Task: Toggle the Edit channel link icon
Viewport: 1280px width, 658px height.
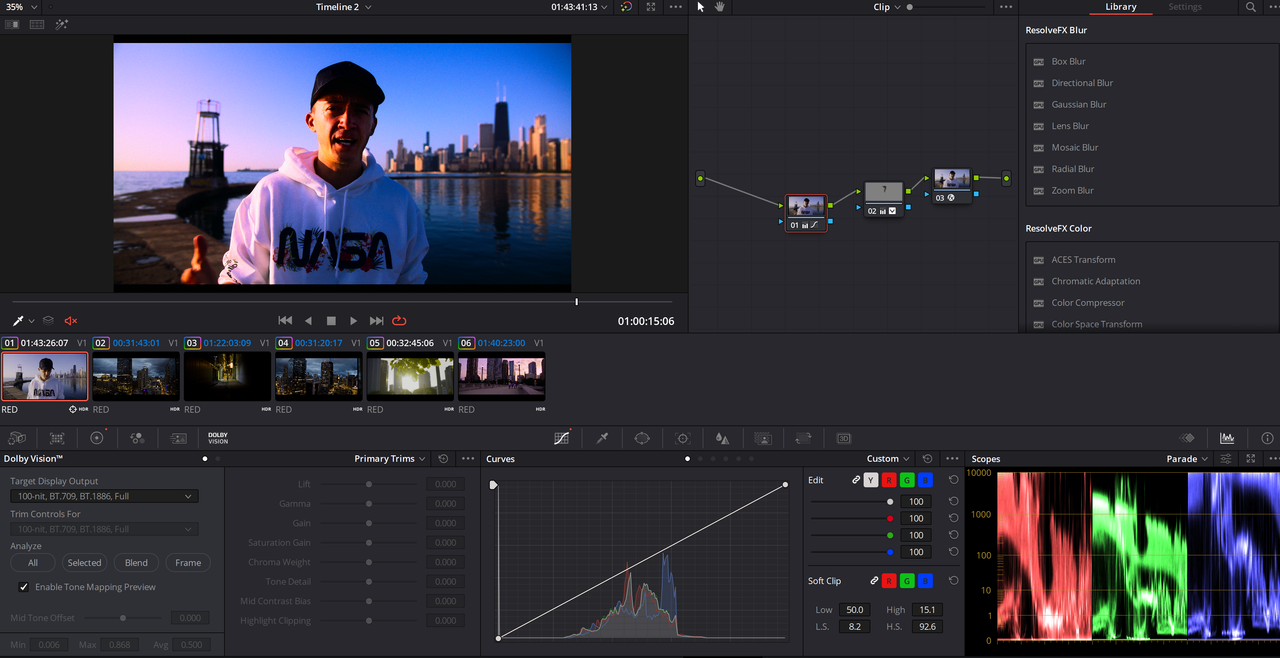Action: (x=856, y=480)
